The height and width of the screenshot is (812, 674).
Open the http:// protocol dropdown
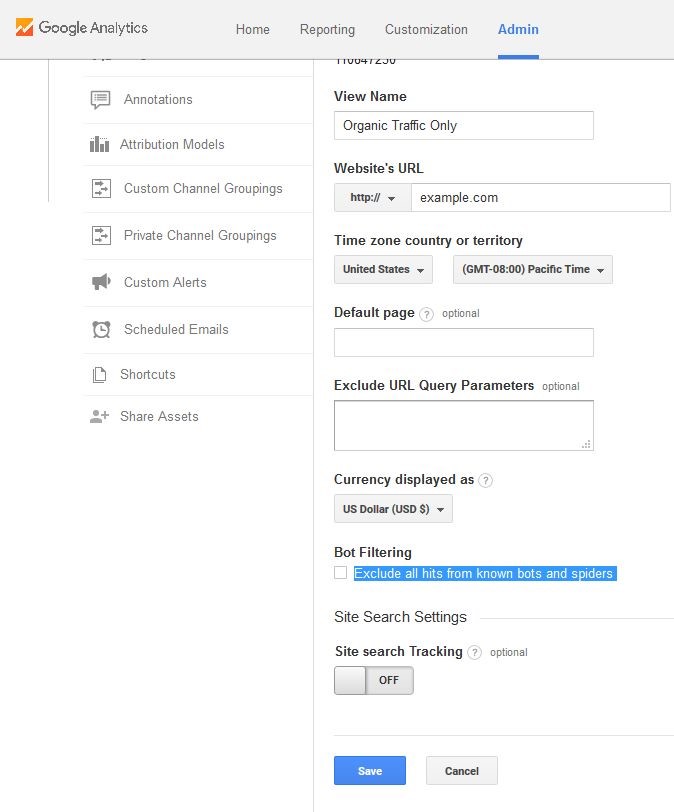(x=373, y=197)
